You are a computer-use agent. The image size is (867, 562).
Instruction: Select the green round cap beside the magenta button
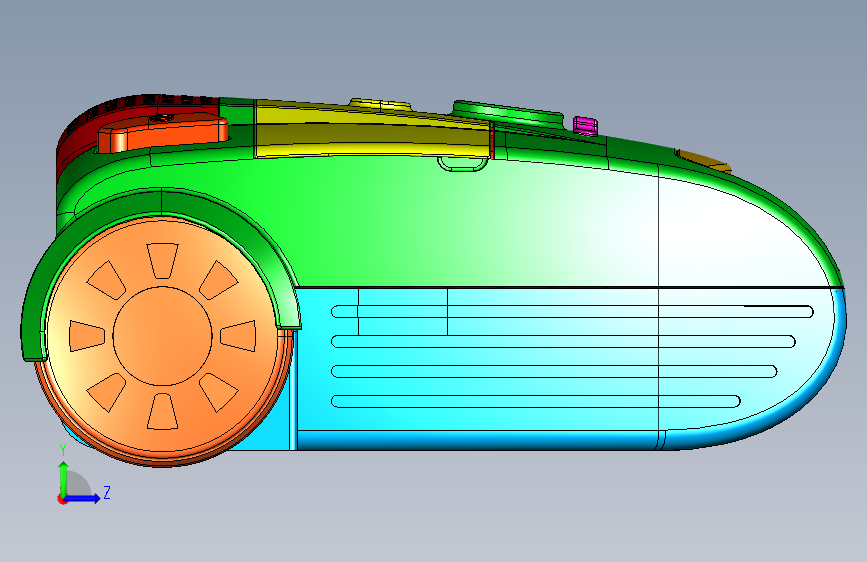coord(508,114)
